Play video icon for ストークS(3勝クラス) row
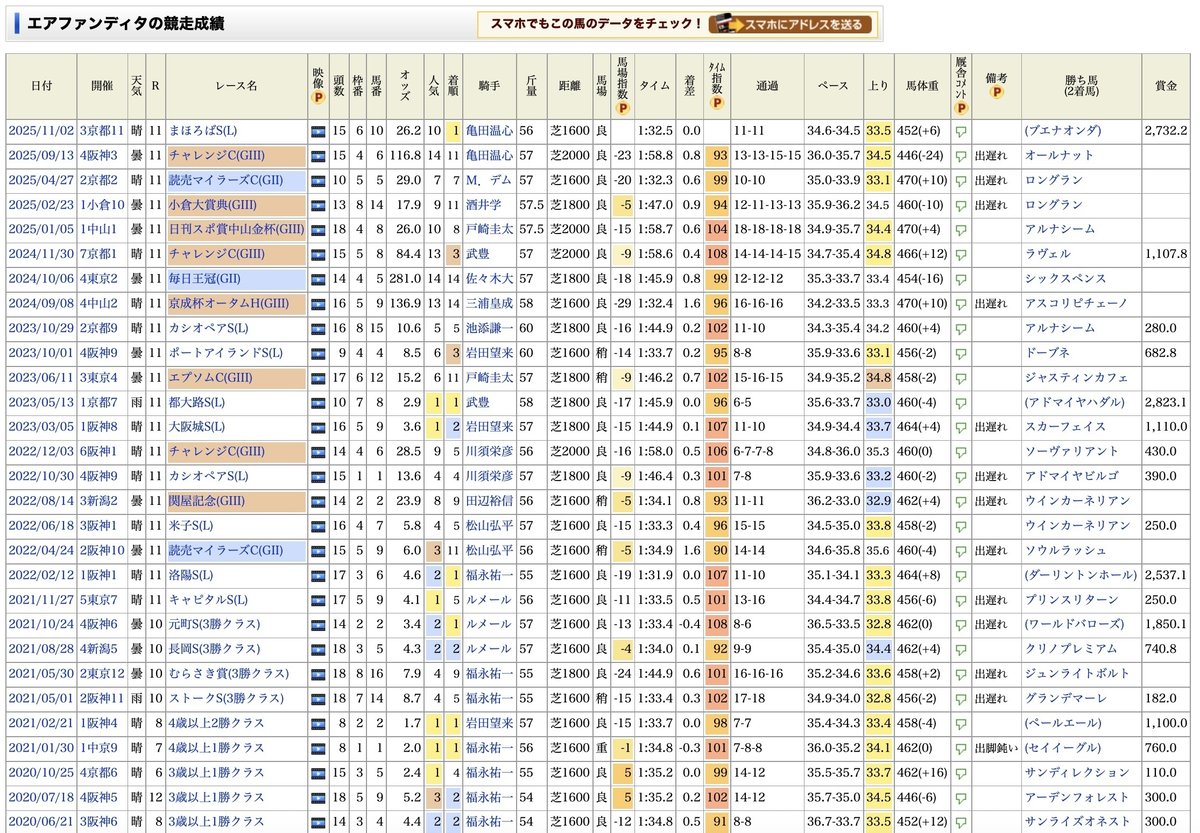The width and height of the screenshot is (1200, 833). 318,698
